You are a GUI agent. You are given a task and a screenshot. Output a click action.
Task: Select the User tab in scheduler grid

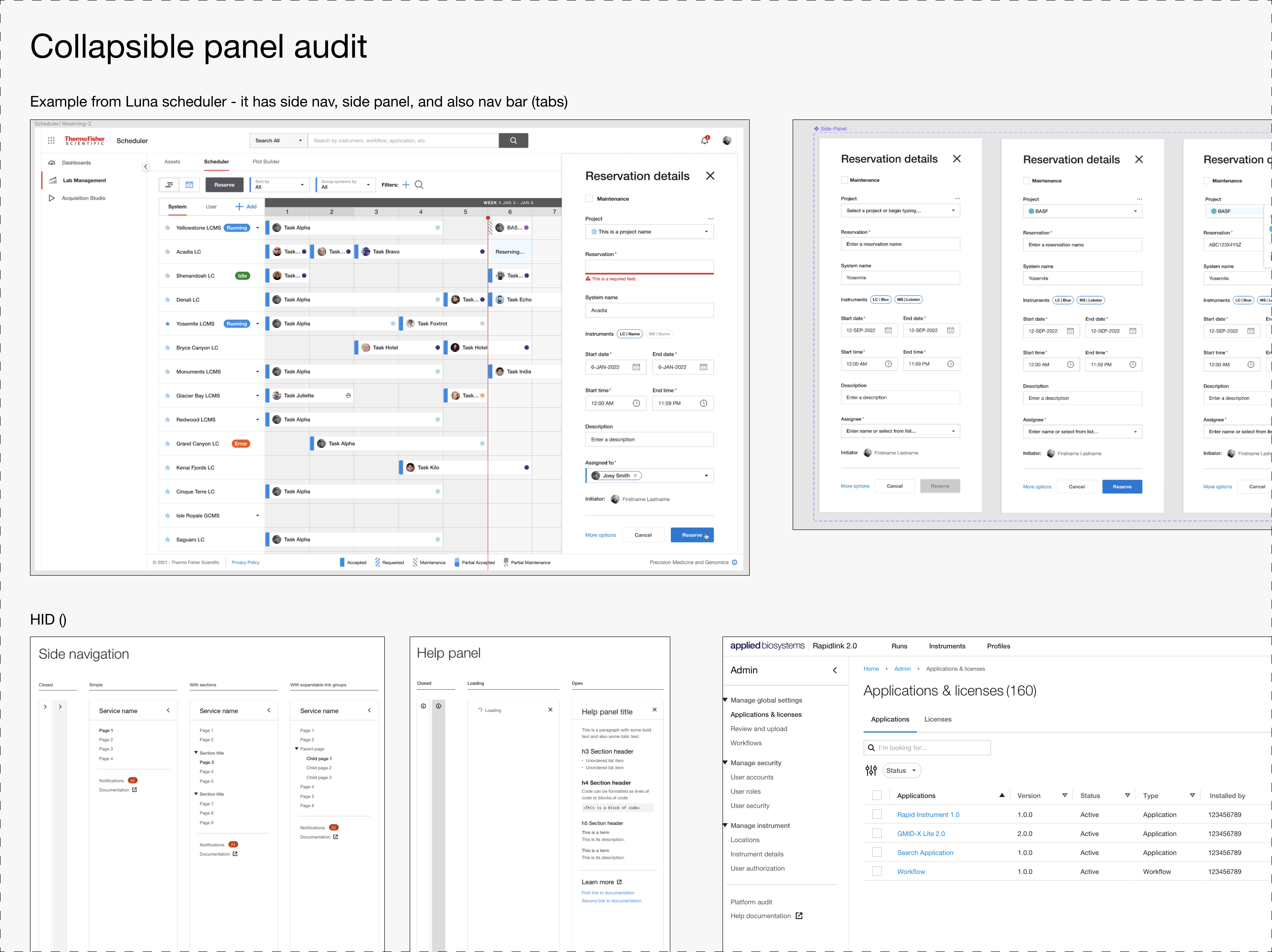click(x=212, y=207)
